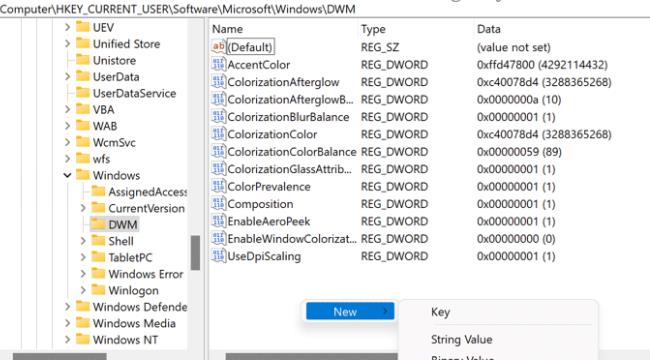Expand the Shell tree node
Screen dimensions: 650x360
[83, 241]
